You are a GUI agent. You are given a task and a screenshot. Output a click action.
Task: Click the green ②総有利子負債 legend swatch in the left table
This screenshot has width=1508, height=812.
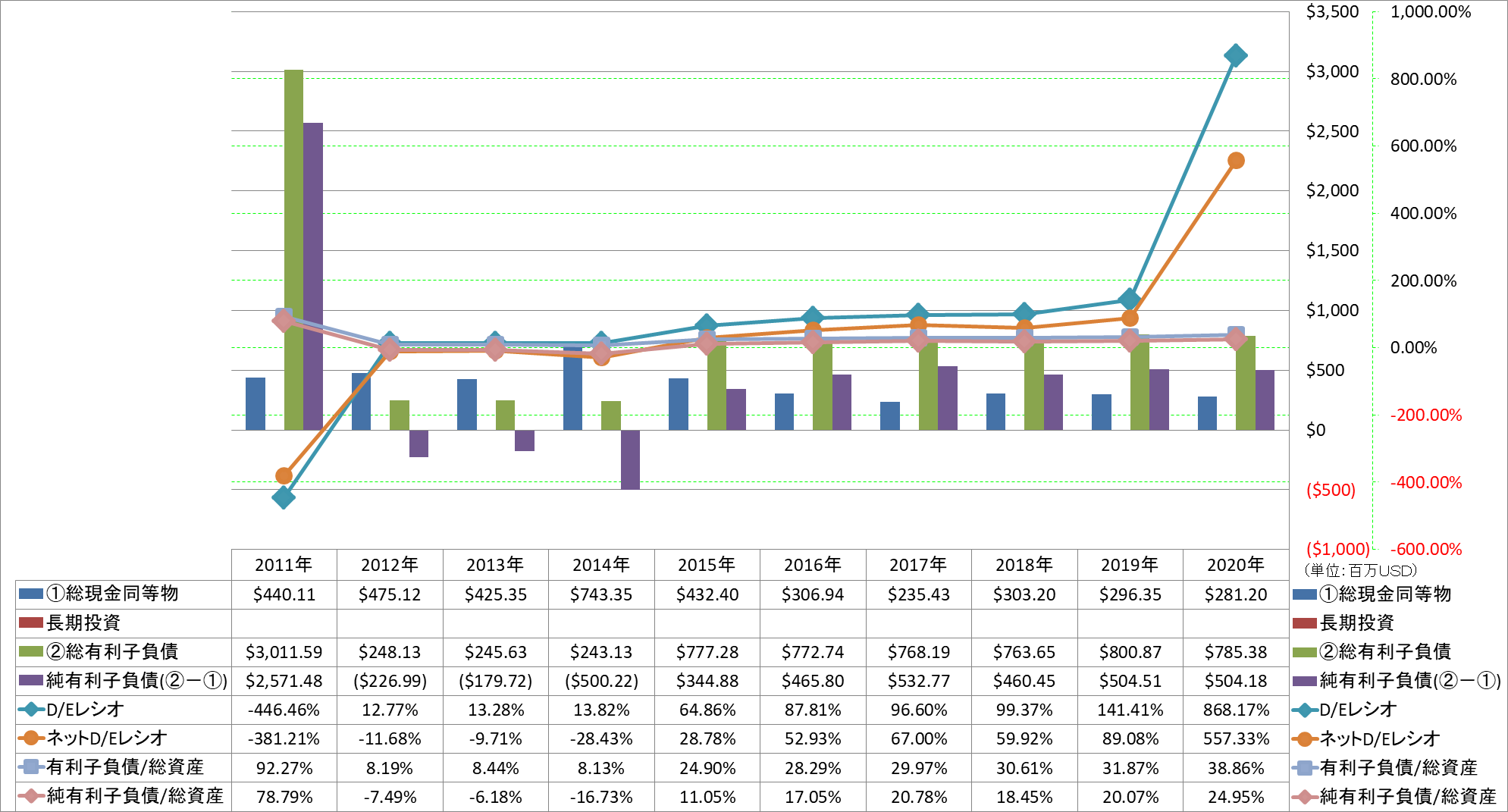[x=30, y=651]
